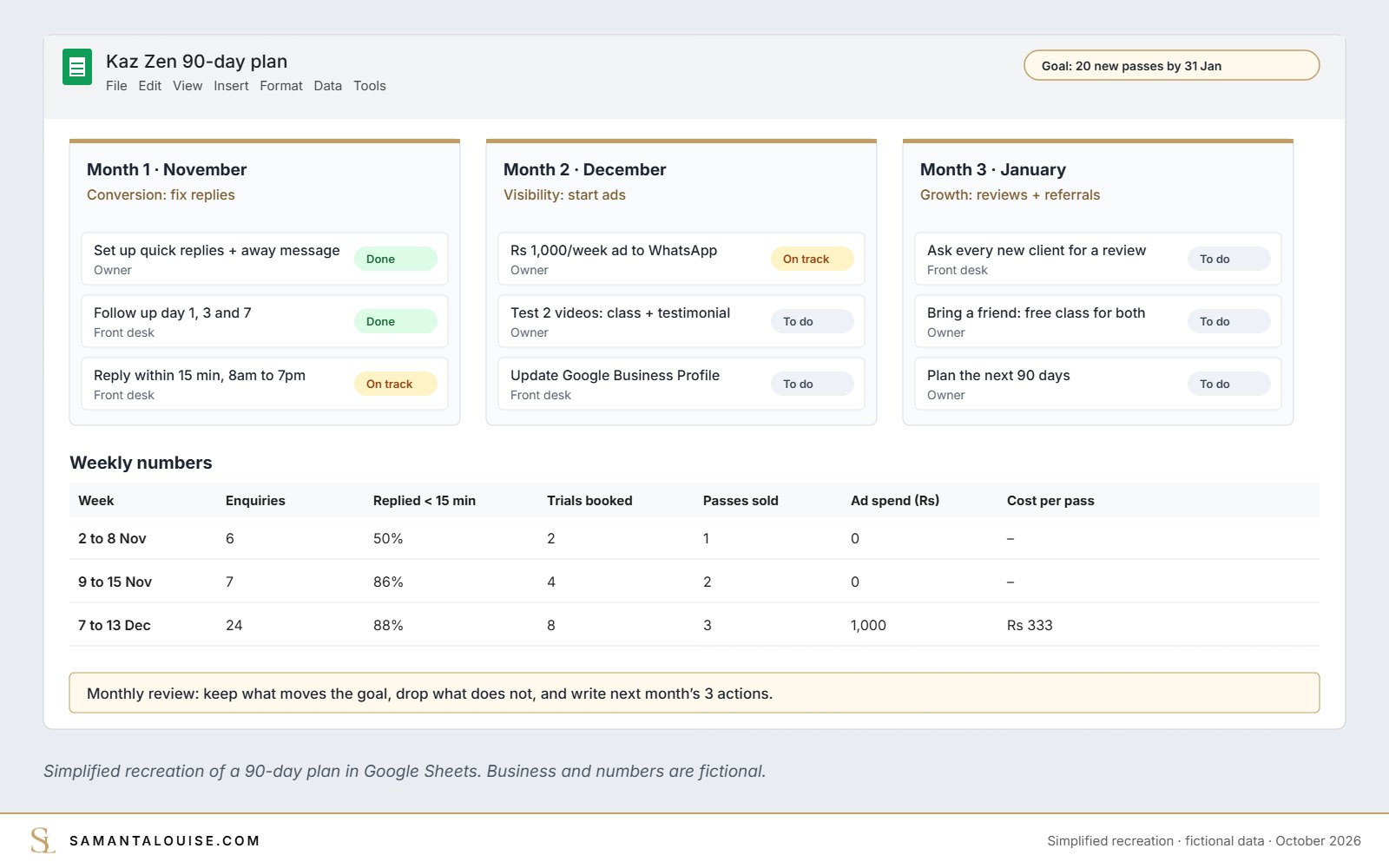
Task: Click the SL logo in the footer
Action: (43, 840)
